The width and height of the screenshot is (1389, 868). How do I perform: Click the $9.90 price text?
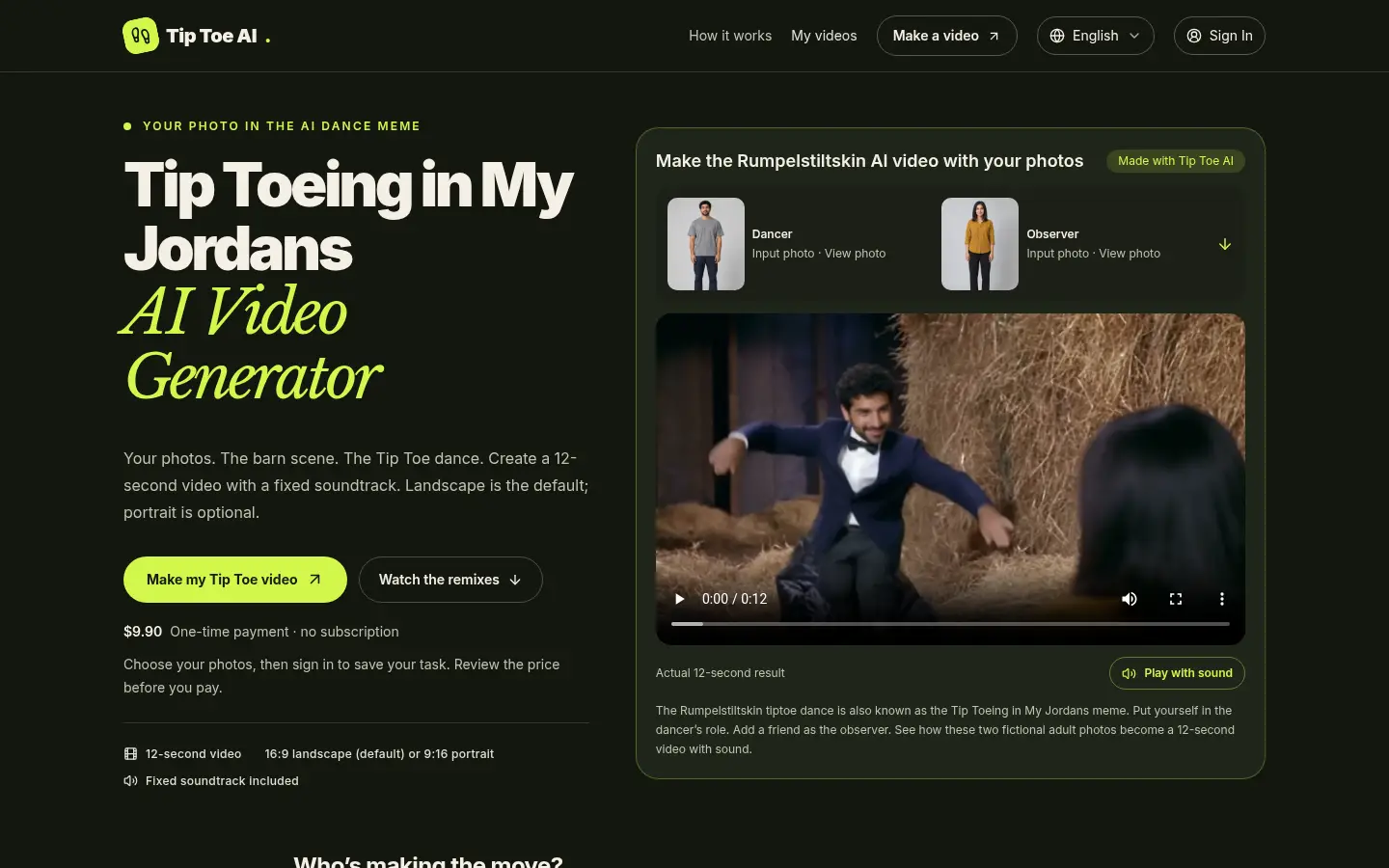point(143,632)
